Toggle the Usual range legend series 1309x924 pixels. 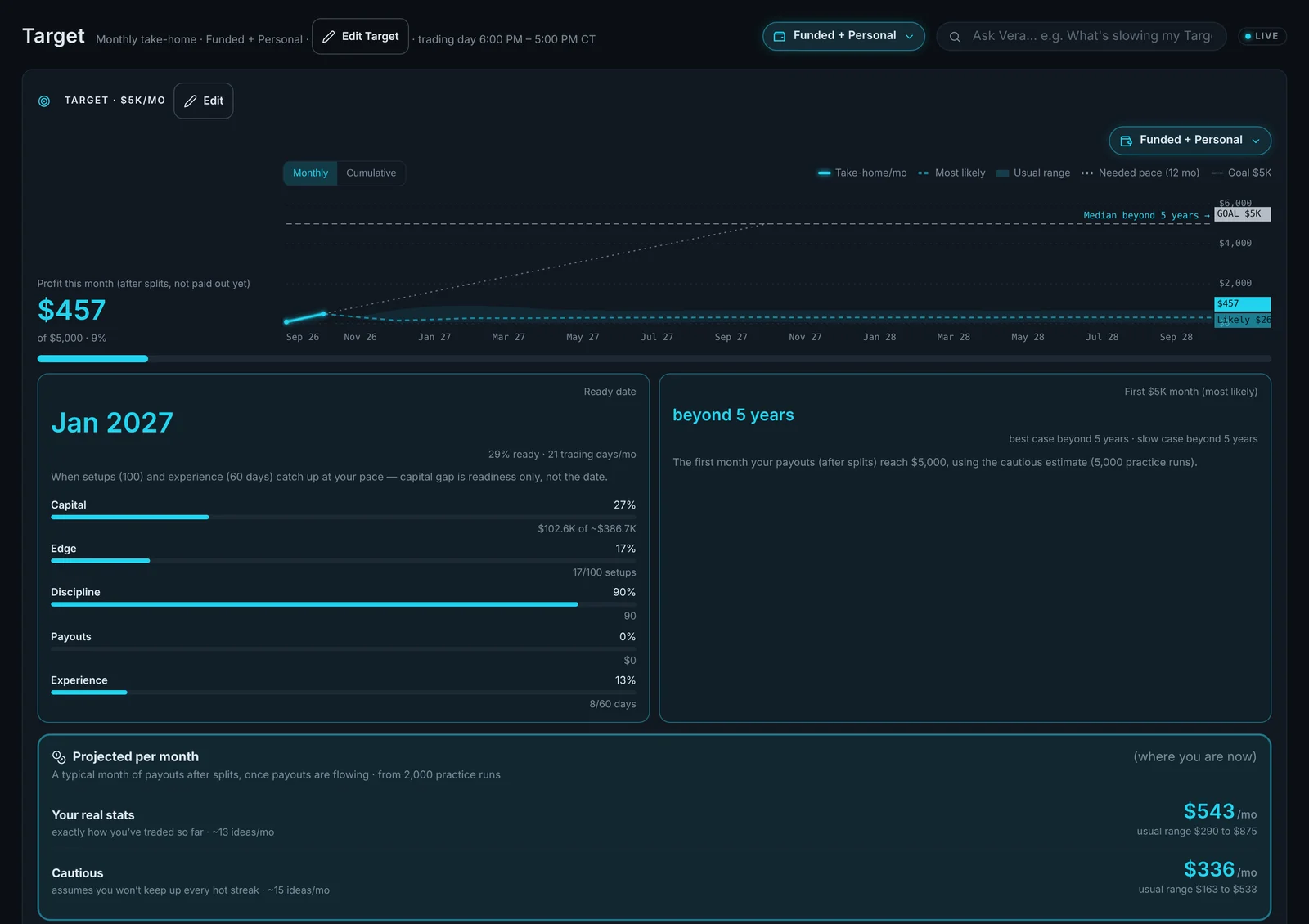coord(1033,173)
